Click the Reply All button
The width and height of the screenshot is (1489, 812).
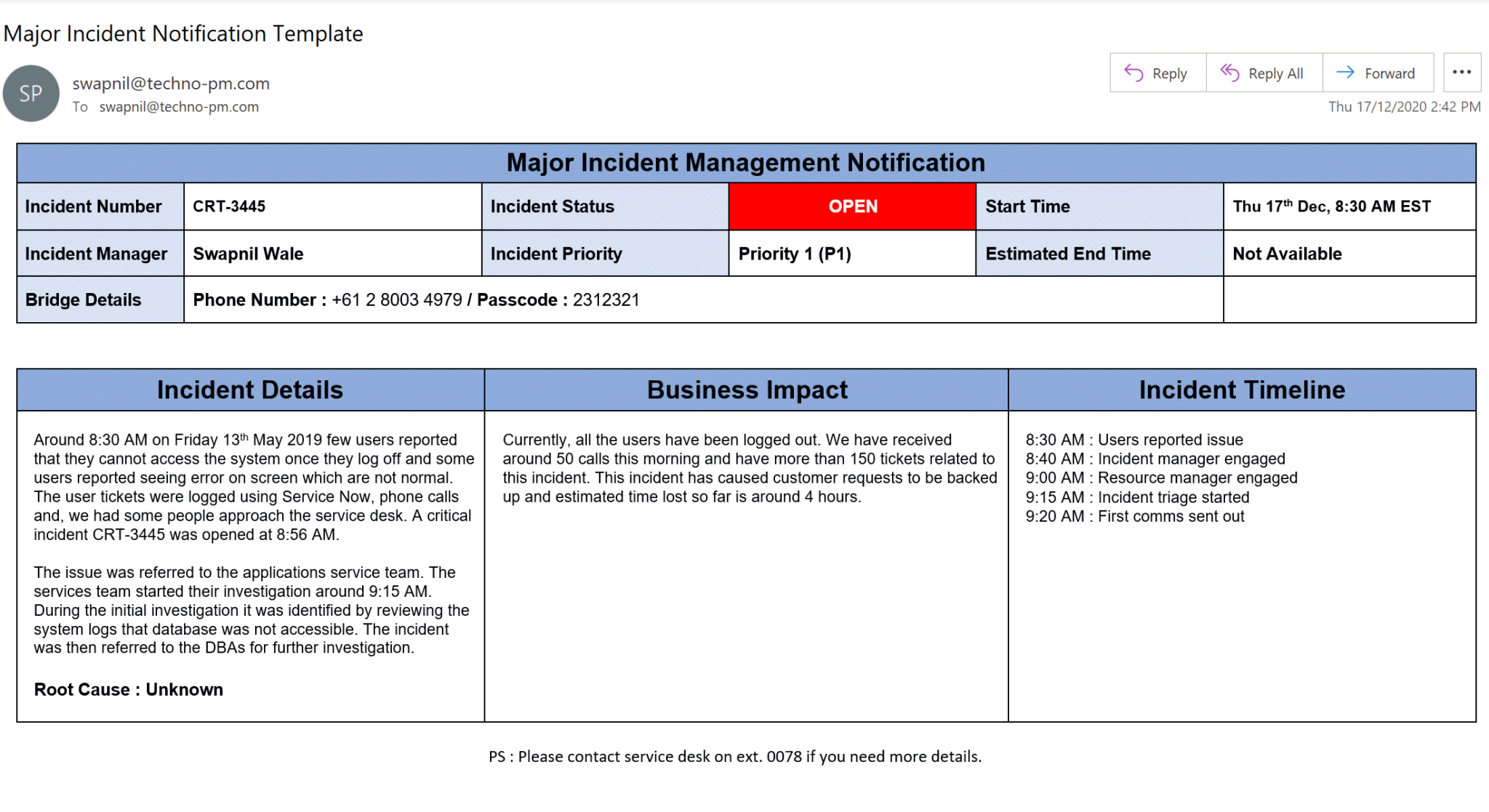click(x=1264, y=73)
